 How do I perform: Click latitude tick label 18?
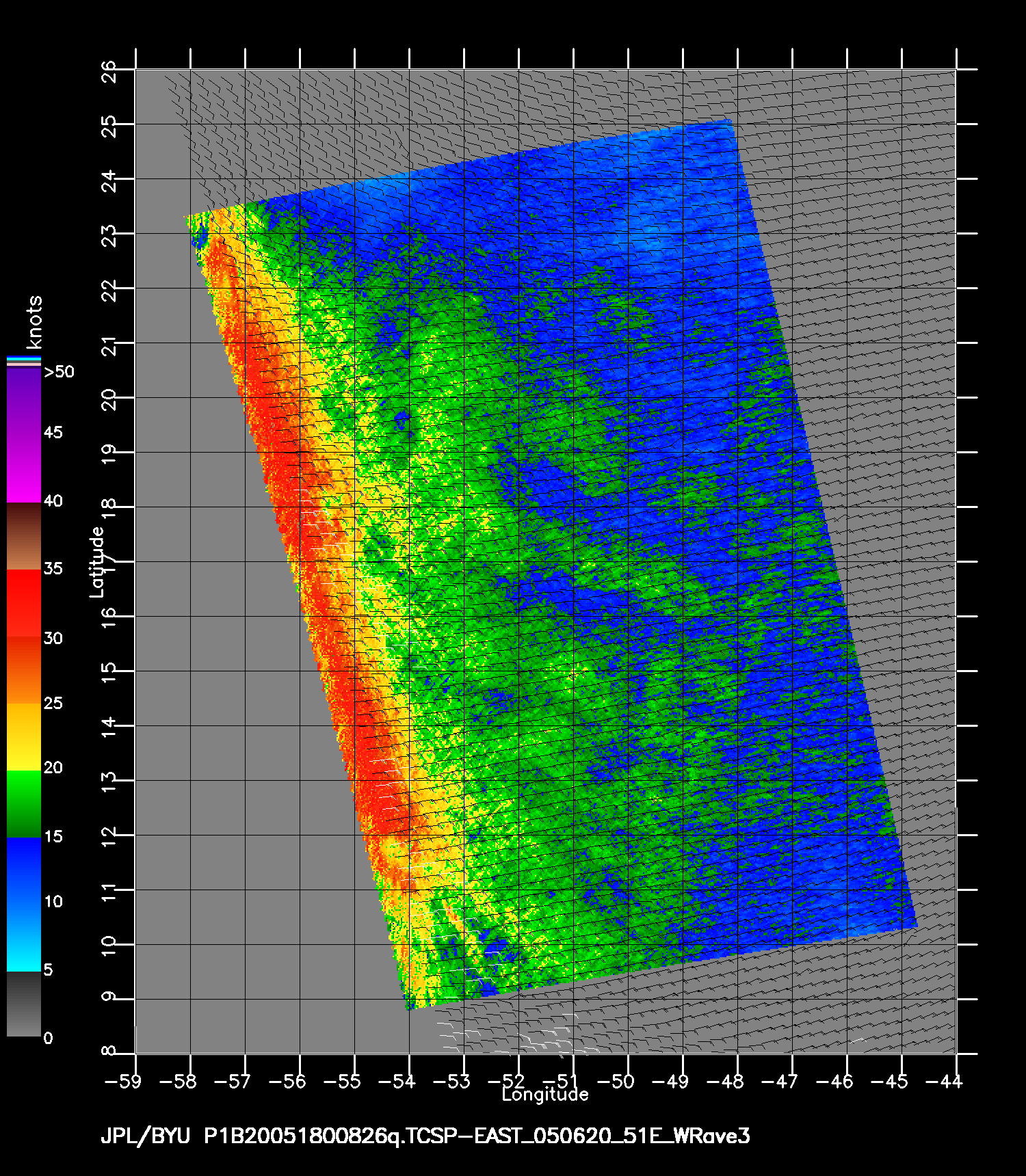[109, 508]
